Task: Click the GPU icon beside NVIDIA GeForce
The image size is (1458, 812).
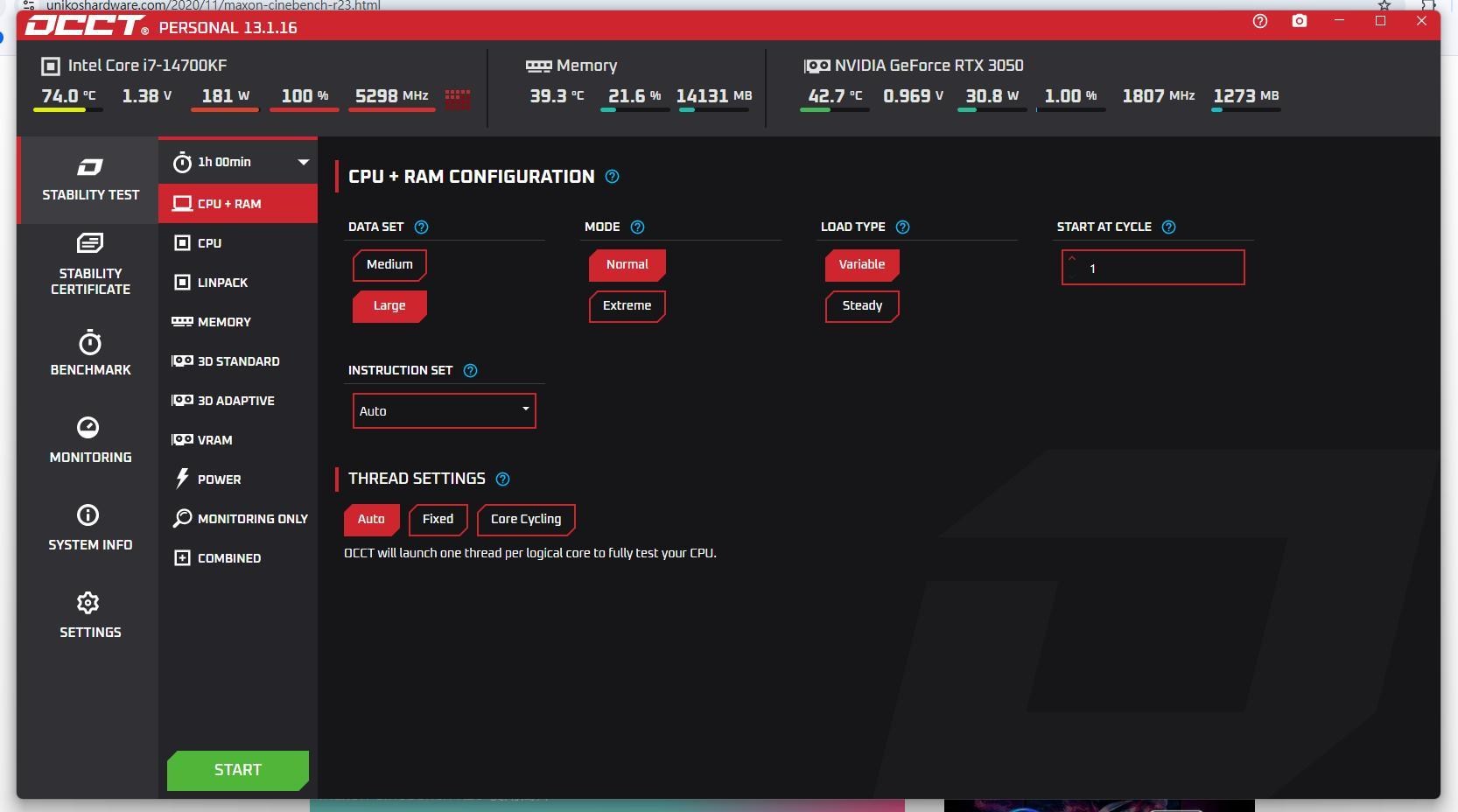Action: tap(817, 66)
